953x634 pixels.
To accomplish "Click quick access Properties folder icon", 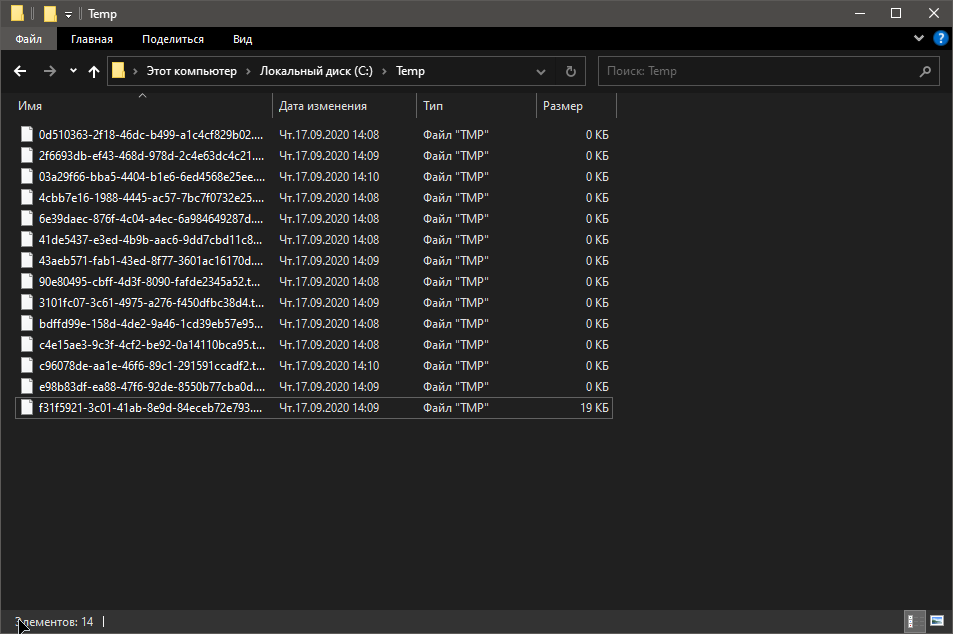I will pyautogui.click(x=50, y=13).
